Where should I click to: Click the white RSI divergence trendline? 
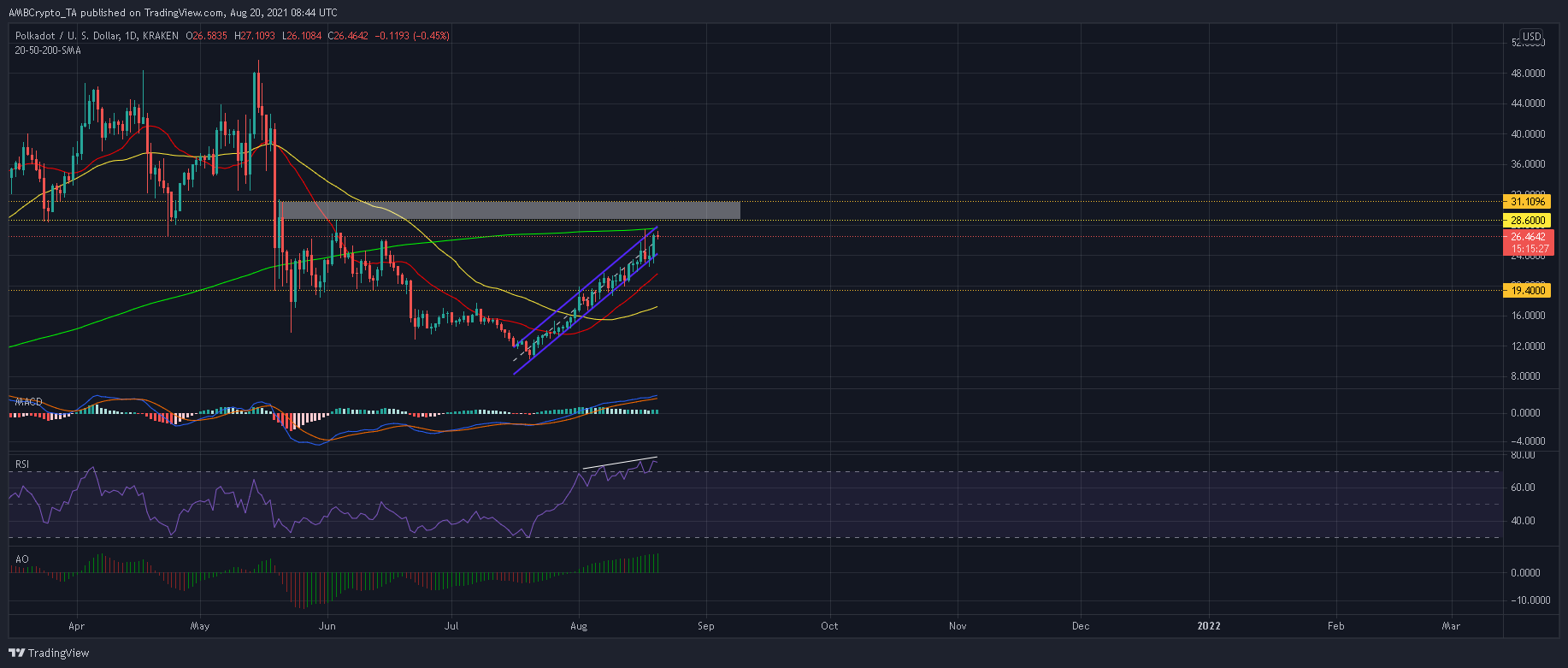(x=620, y=463)
